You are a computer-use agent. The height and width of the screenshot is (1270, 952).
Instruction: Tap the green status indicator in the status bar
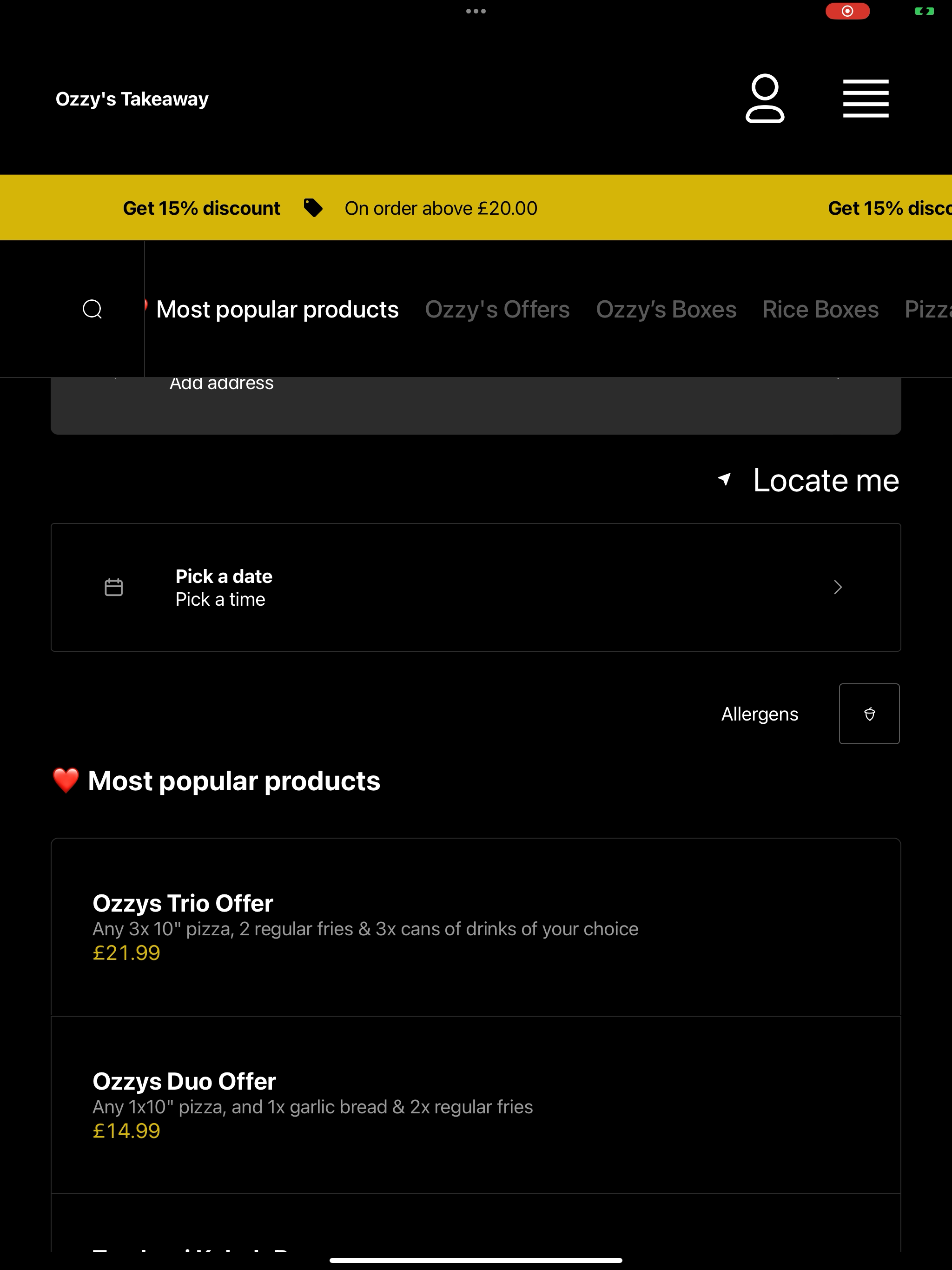pos(925,11)
